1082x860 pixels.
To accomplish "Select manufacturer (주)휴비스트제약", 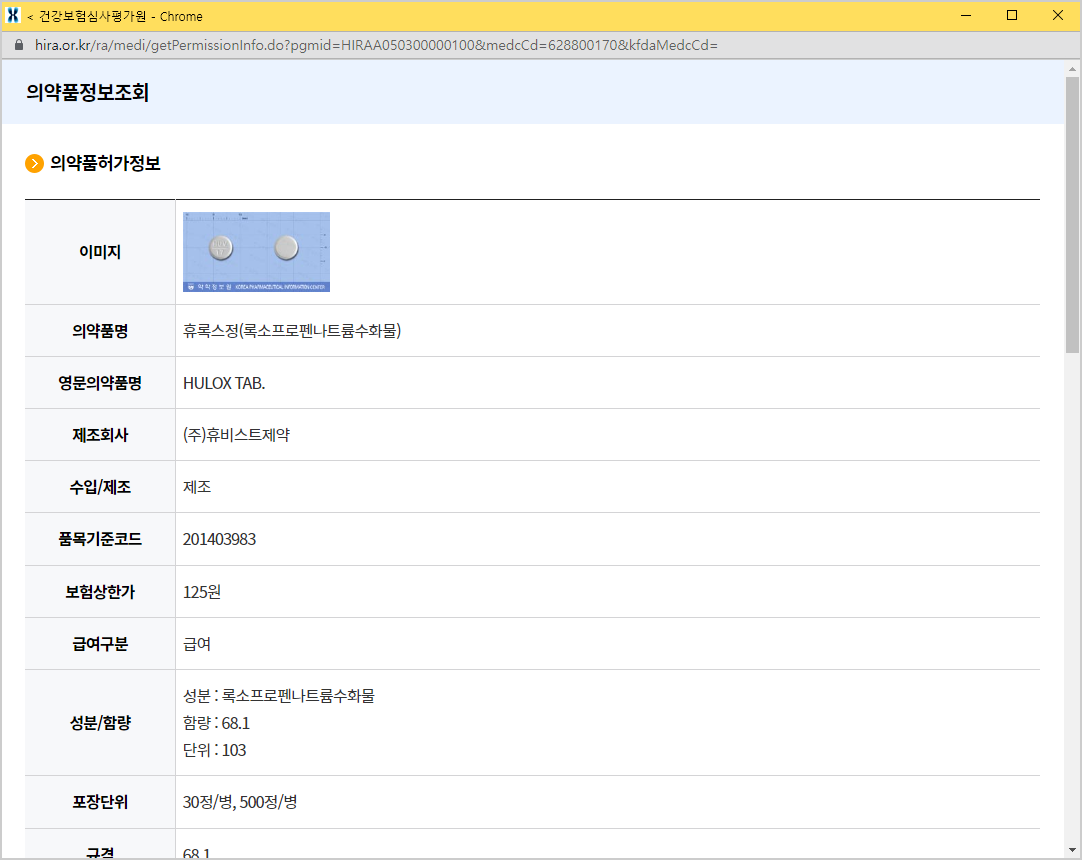I will [x=237, y=435].
